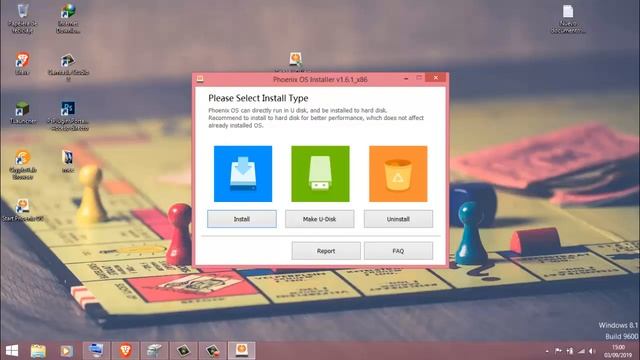Screen dimensions: 640x360
Task: Select the Start Phoenix OS desktop shortcut
Action: 23,210
